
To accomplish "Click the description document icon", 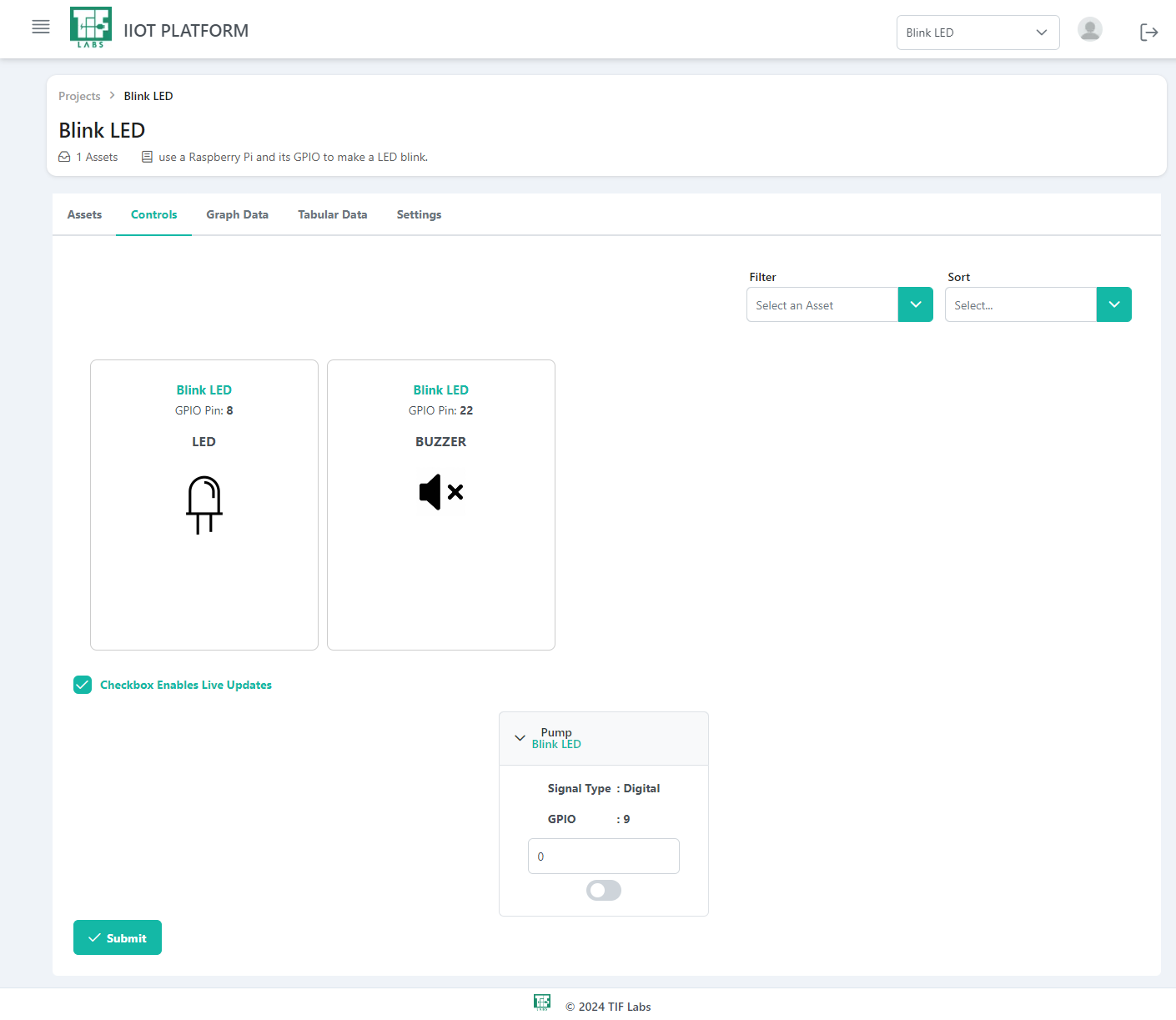I will coord(147,157).
